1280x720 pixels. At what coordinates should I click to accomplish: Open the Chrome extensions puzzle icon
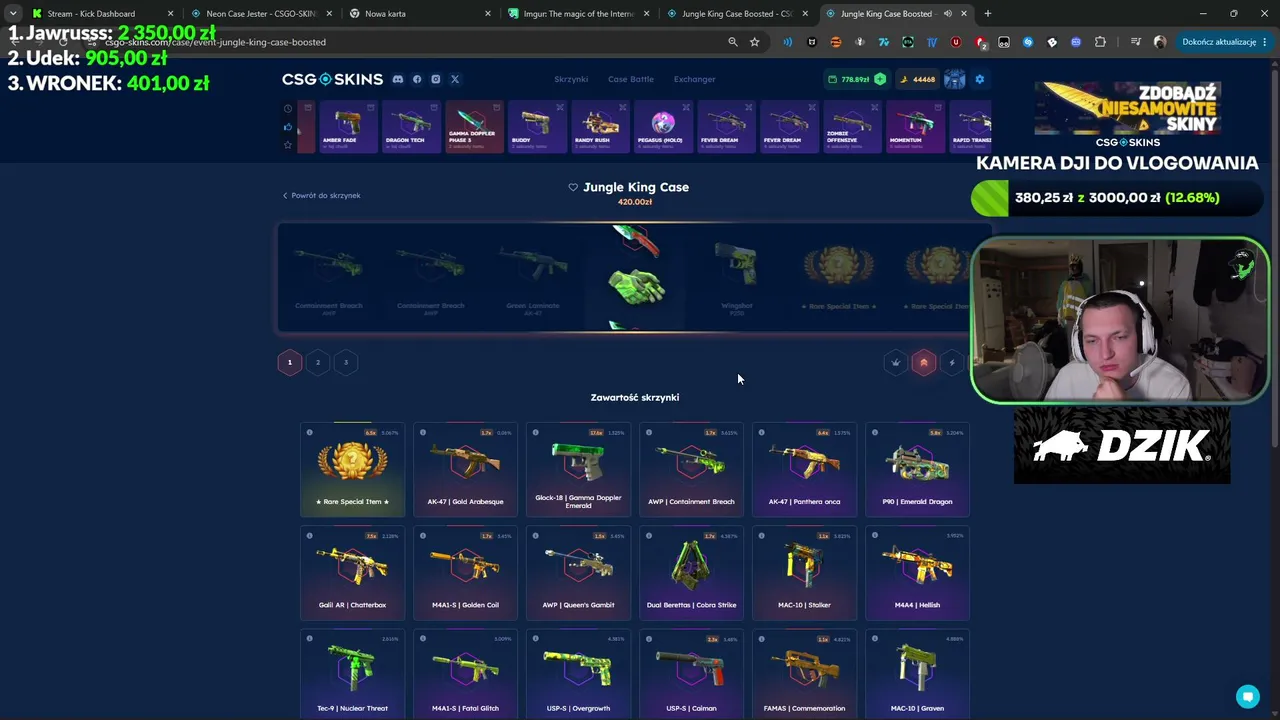1100,42
